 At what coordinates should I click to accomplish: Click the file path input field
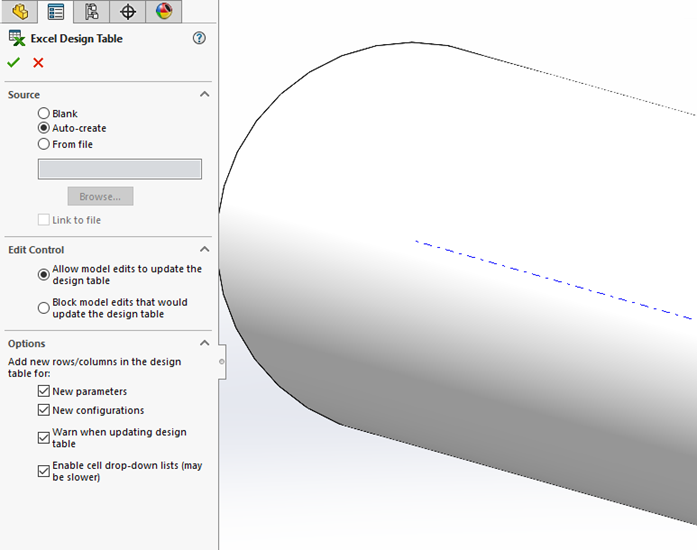[x=120, y=169]
